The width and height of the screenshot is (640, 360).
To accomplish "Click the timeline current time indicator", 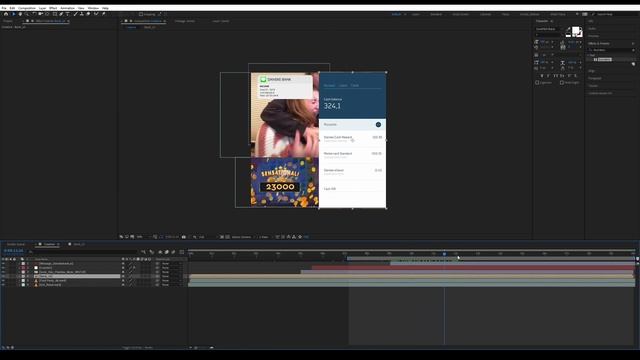I will coord(444,254).
